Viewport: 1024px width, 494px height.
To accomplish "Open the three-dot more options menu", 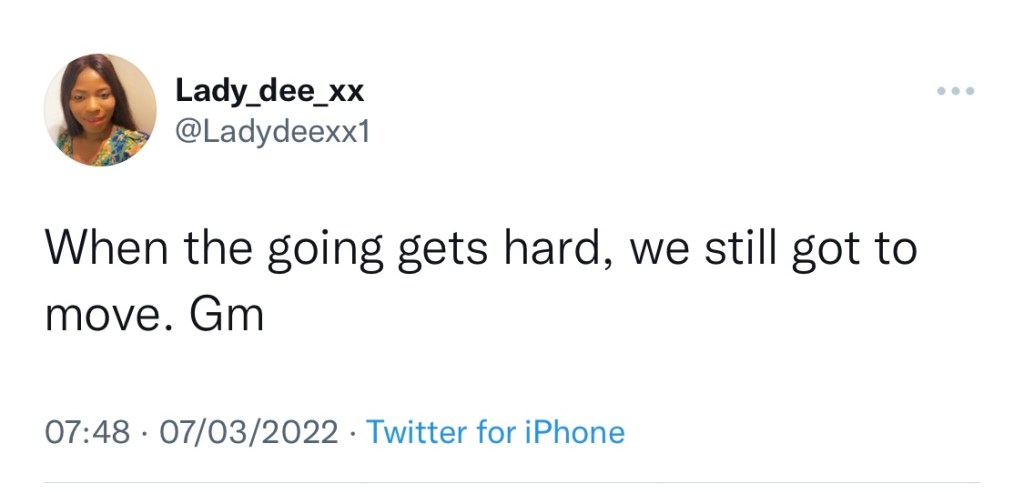I will coord(956,92).
